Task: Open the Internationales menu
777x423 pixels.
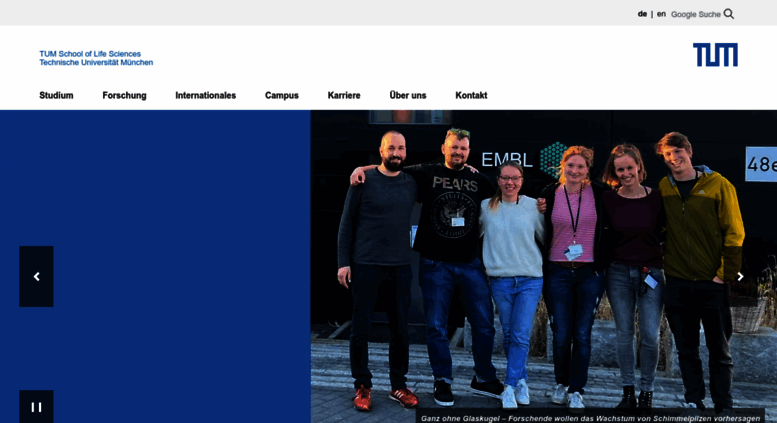Action: 206,95
